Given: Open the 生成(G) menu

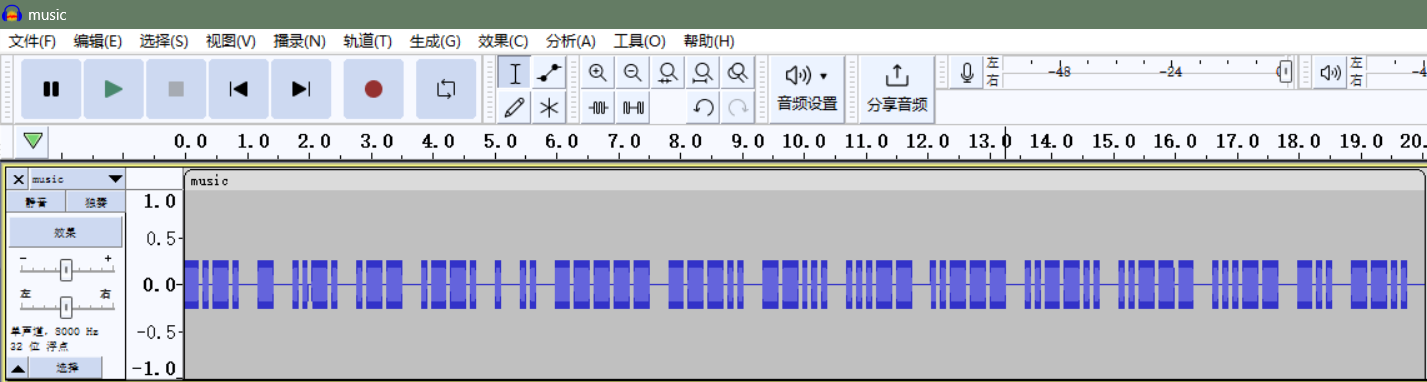Looking at the screenshot, I should (435, 41).
